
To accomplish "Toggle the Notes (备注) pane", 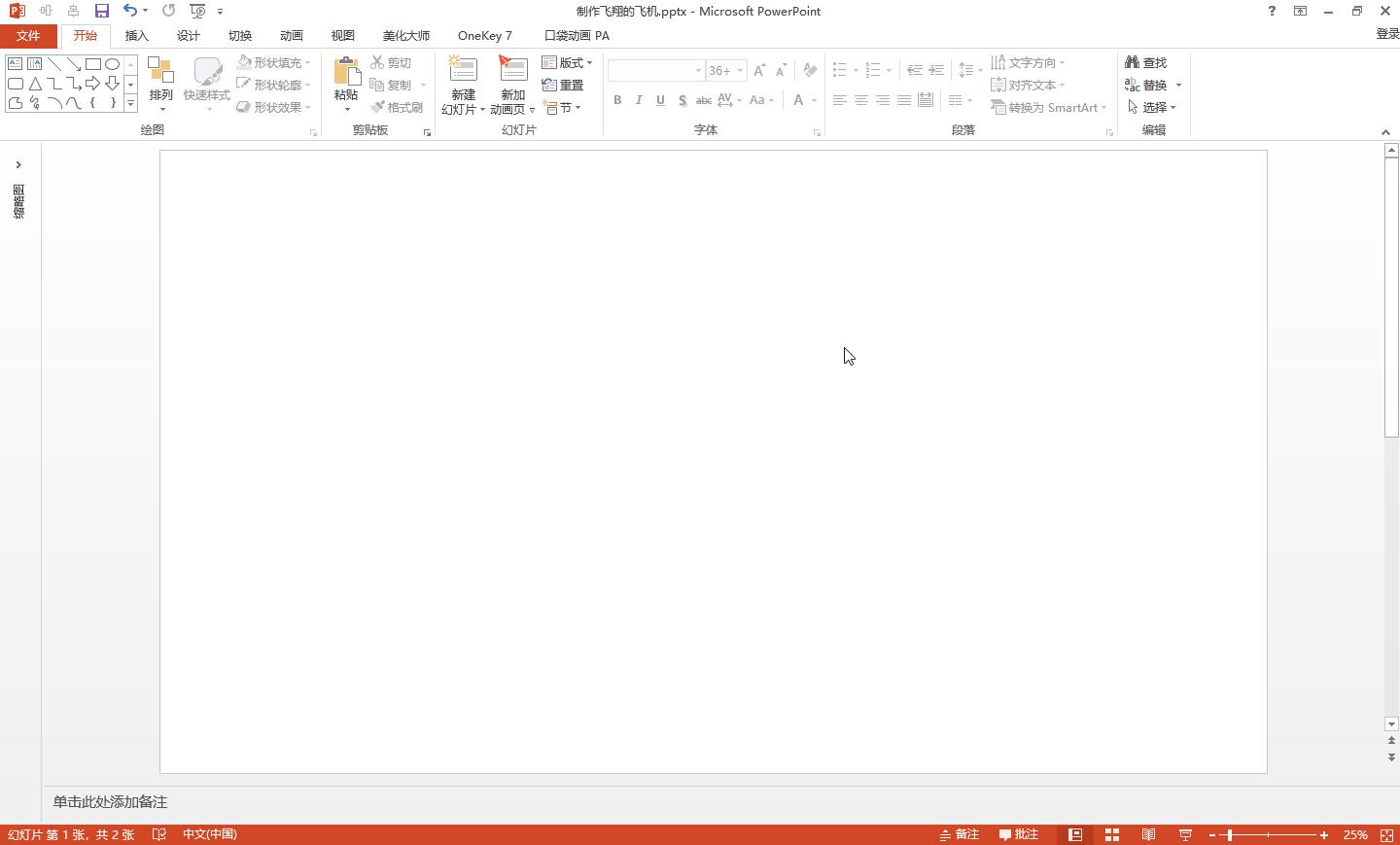I will point(959,834).
